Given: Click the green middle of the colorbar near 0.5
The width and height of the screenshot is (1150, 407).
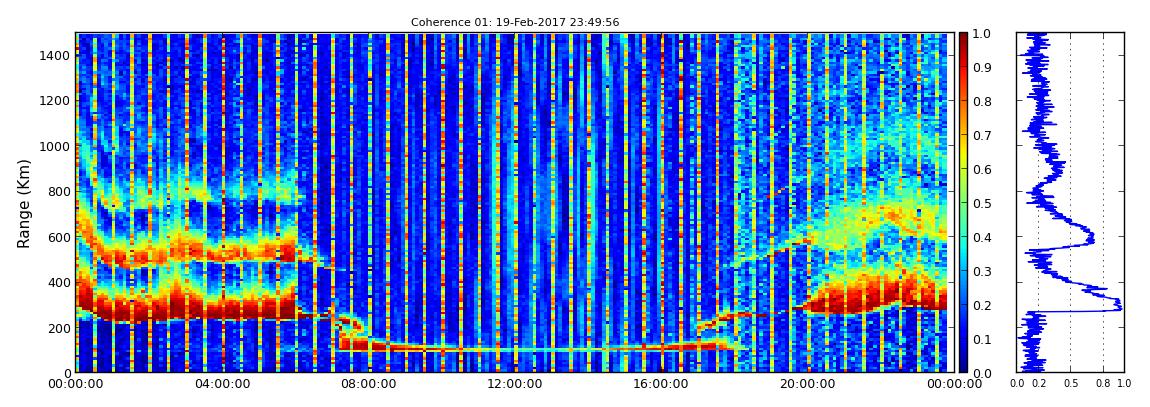Looking at the screenshot, I should coord(963,203).
